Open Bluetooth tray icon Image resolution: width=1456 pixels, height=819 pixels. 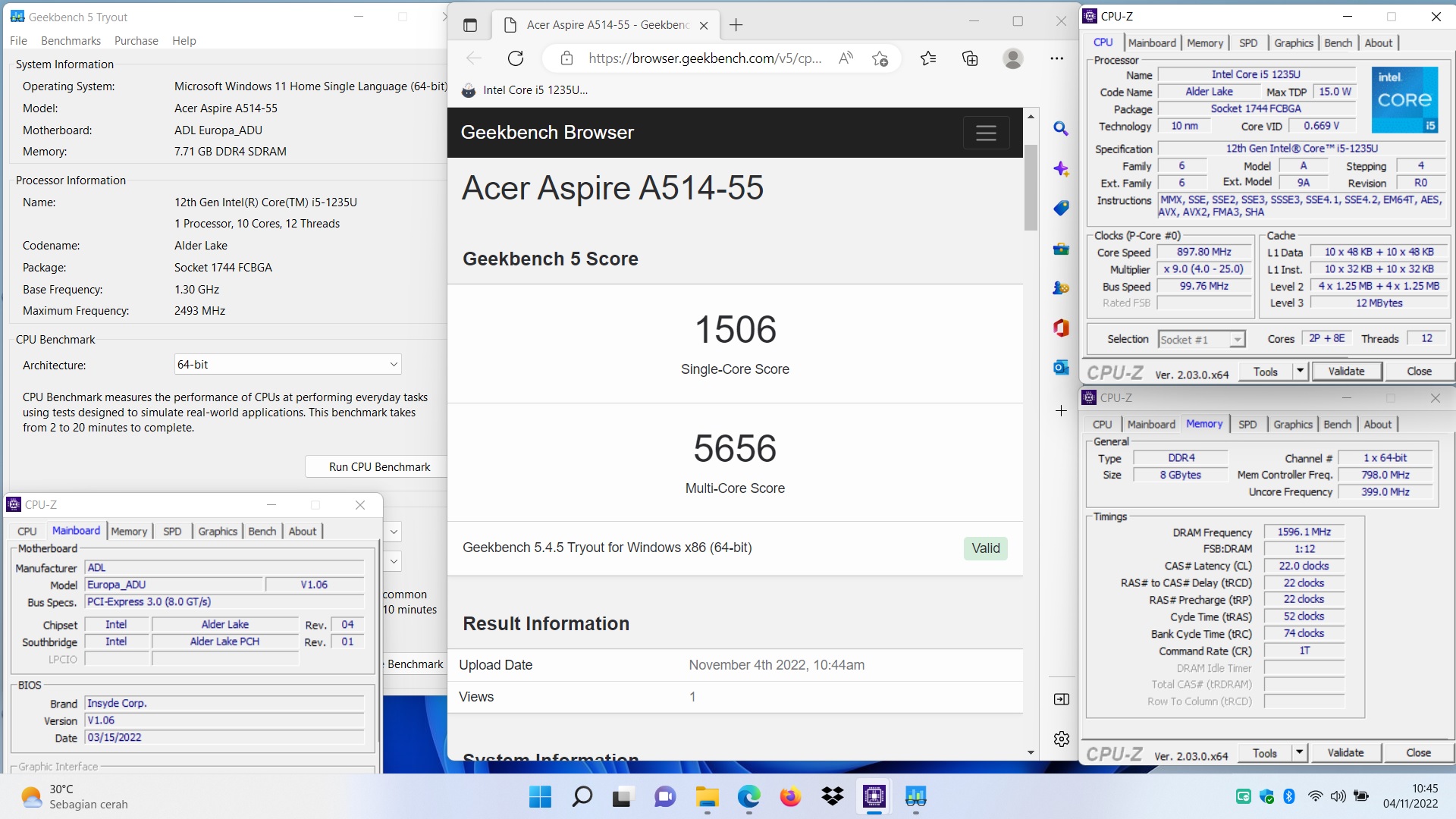click(x=1288, y=796)
